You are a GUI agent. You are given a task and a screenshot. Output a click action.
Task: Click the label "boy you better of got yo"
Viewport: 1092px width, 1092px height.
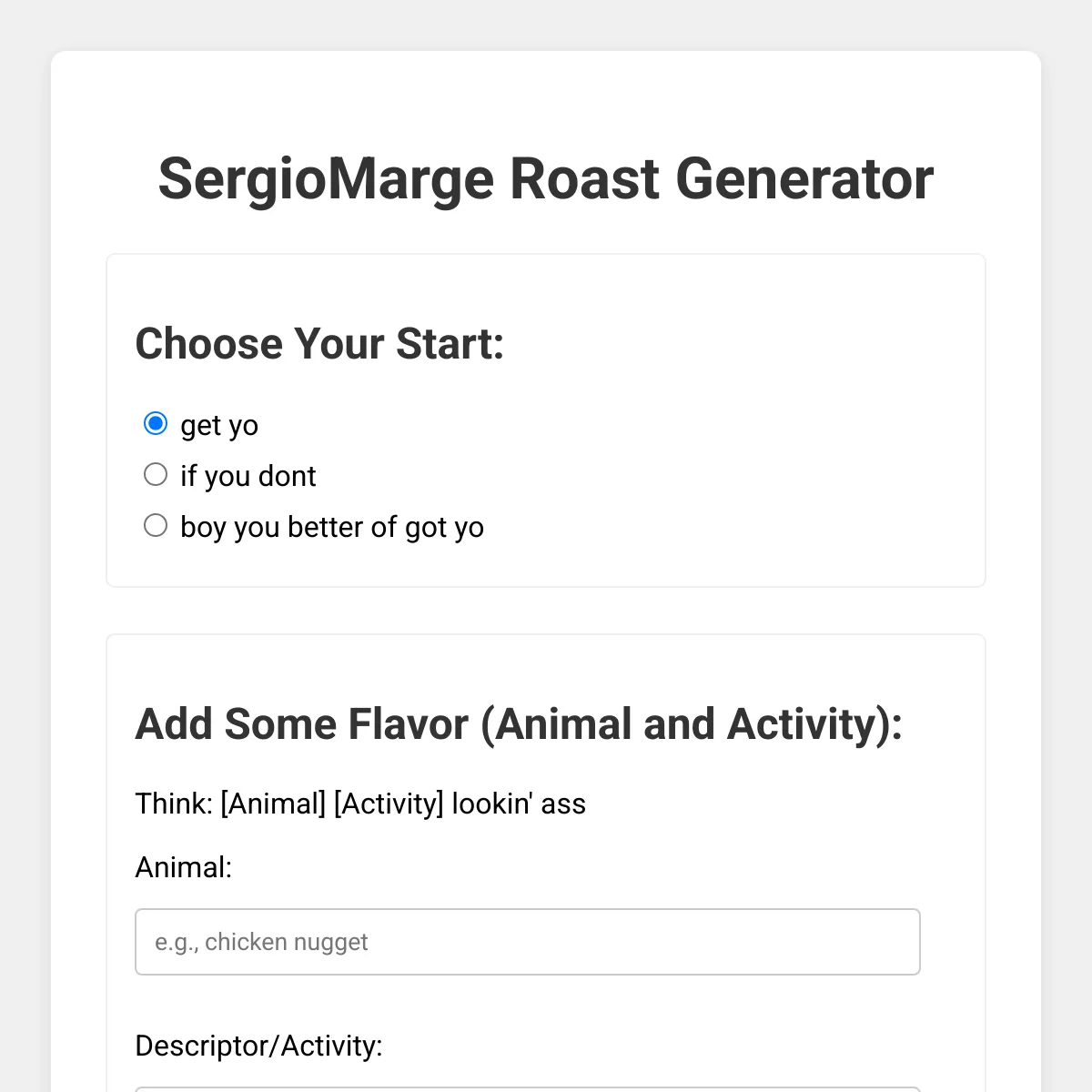click(x=333, y=526)
